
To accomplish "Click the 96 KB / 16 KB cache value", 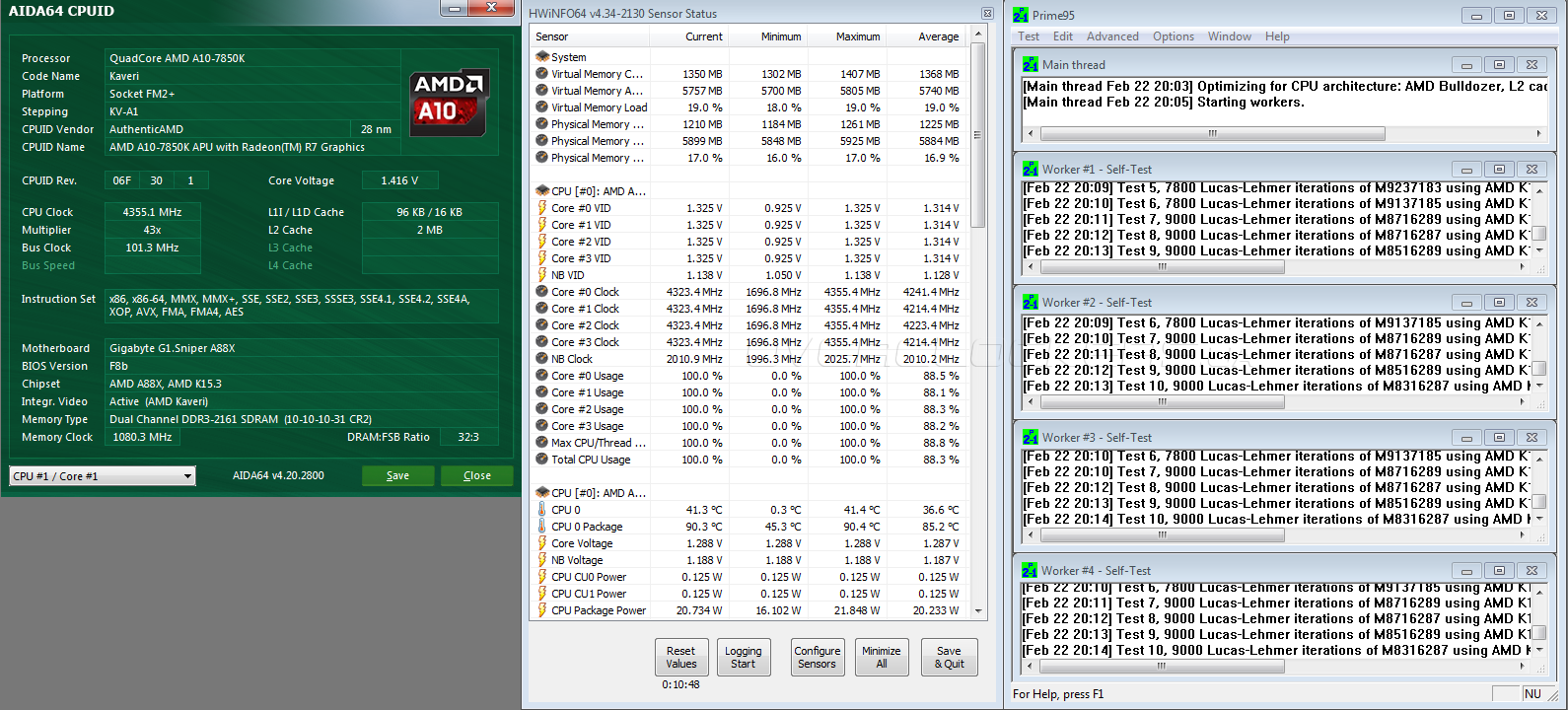I will tap(429, 212).
